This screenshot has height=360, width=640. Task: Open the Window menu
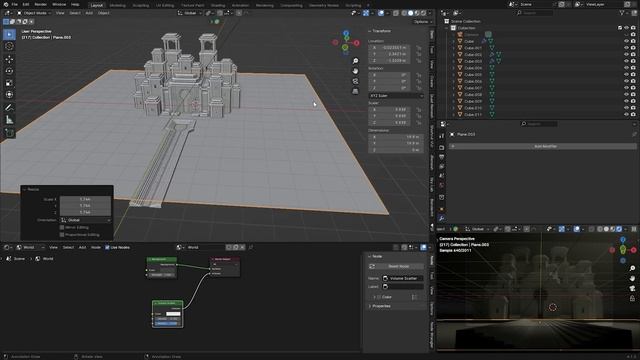click(59, 4)
